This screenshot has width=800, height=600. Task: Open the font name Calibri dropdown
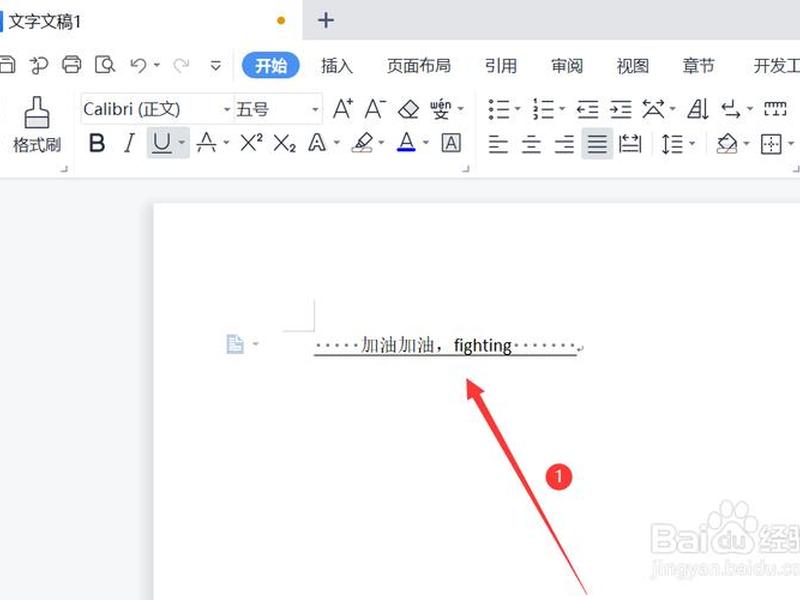coord(227,109)
